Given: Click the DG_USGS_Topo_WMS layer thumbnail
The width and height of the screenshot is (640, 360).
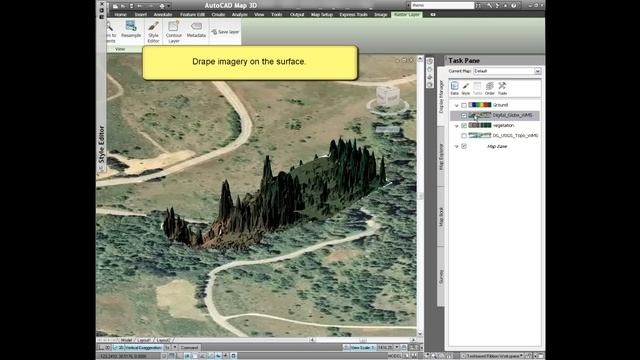Looking at the screenshot, I should point(480,136).
